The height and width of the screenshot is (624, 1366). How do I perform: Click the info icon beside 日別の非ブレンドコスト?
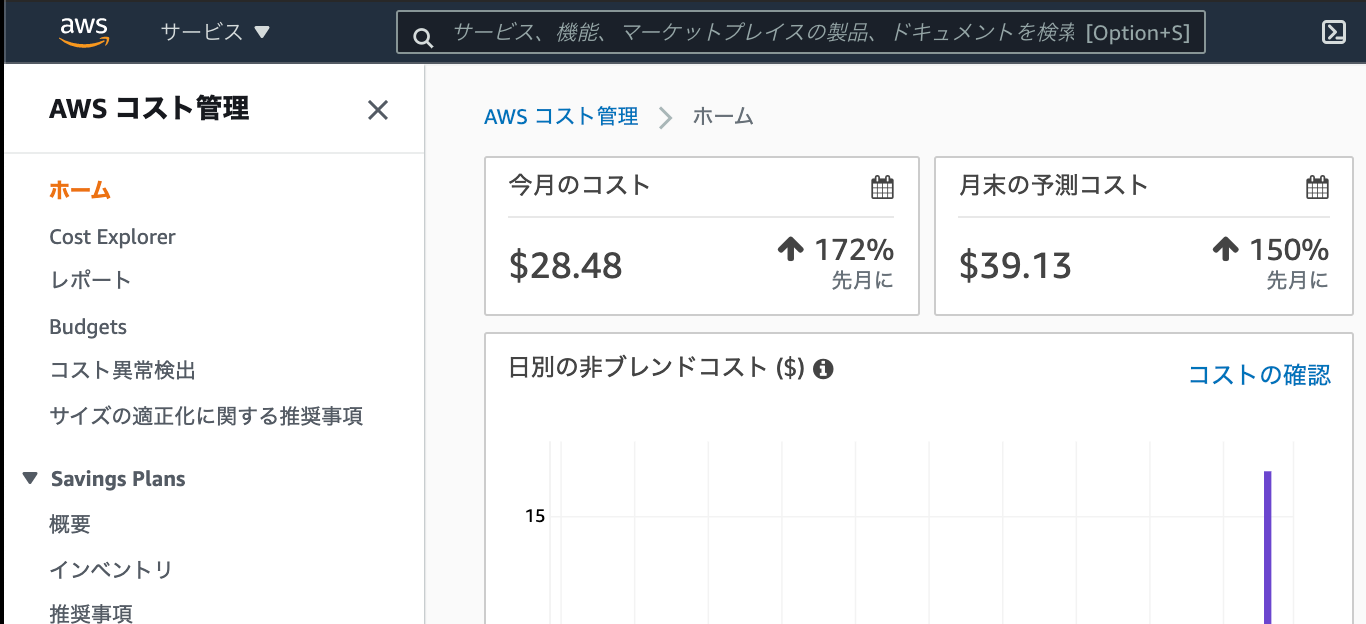click(x=823, y=369)
